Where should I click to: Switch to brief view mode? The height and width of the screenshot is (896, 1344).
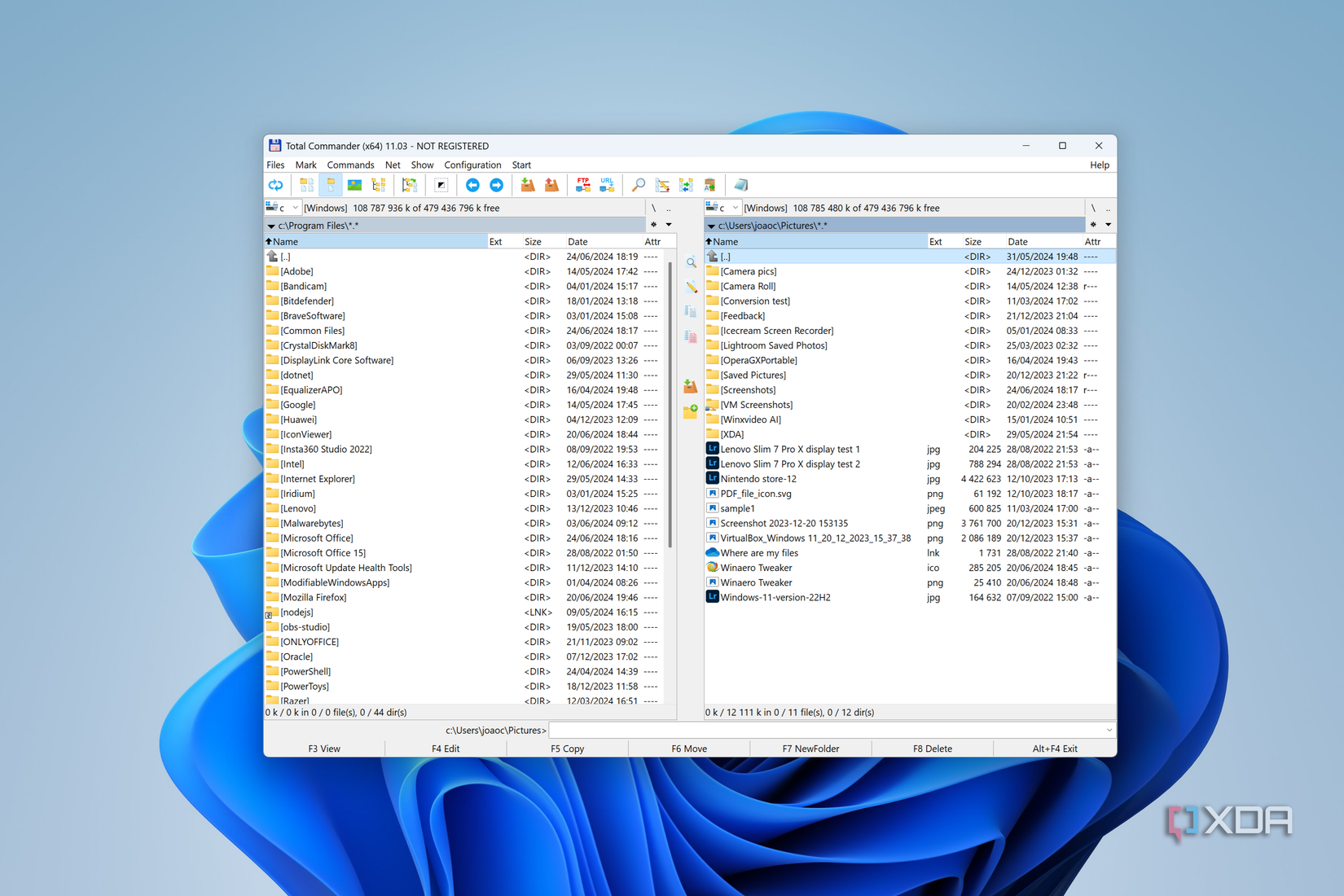(x=306, y=185)
